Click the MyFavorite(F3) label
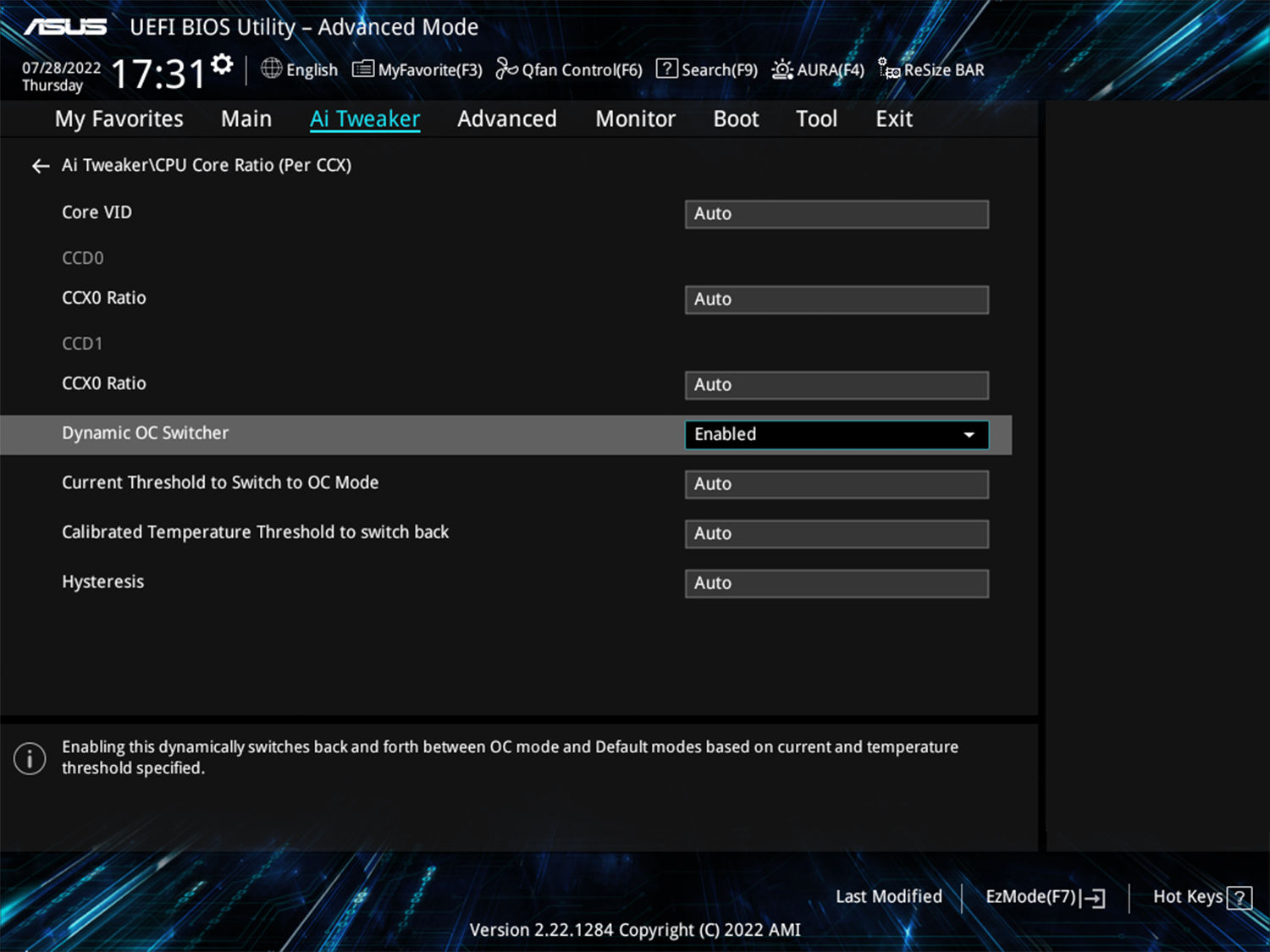This screenshot has width=1270, height=952. point(430,70)
